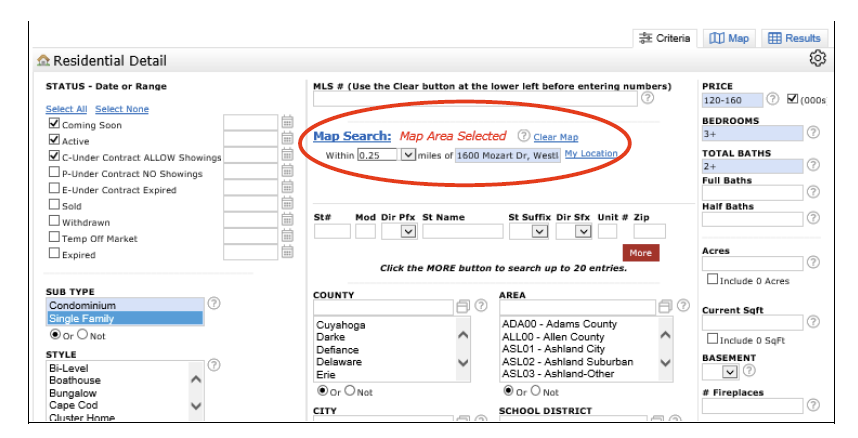The height and width of the screenshot is (438, 858).
Task: Click the My Location link
Action: point(591,154)
